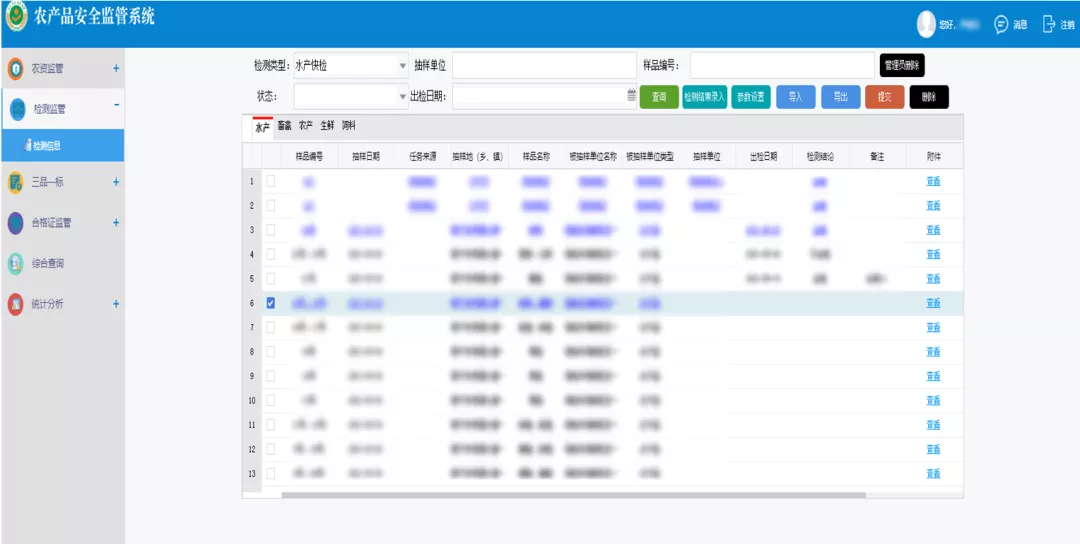Screen dimensions: 1080x544
Task: Switch to the 饲料 tab
Action: [348, 126]
